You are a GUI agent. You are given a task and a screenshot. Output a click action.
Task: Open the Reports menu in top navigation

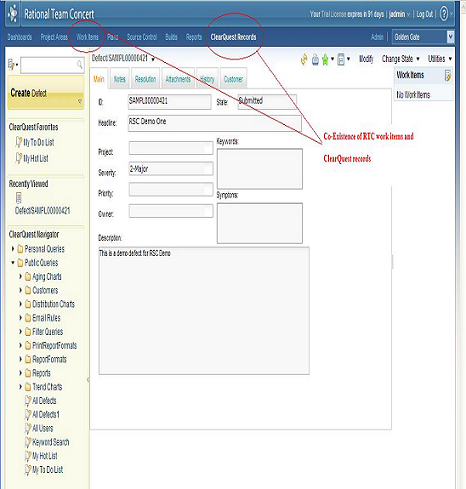click(194, 37)
